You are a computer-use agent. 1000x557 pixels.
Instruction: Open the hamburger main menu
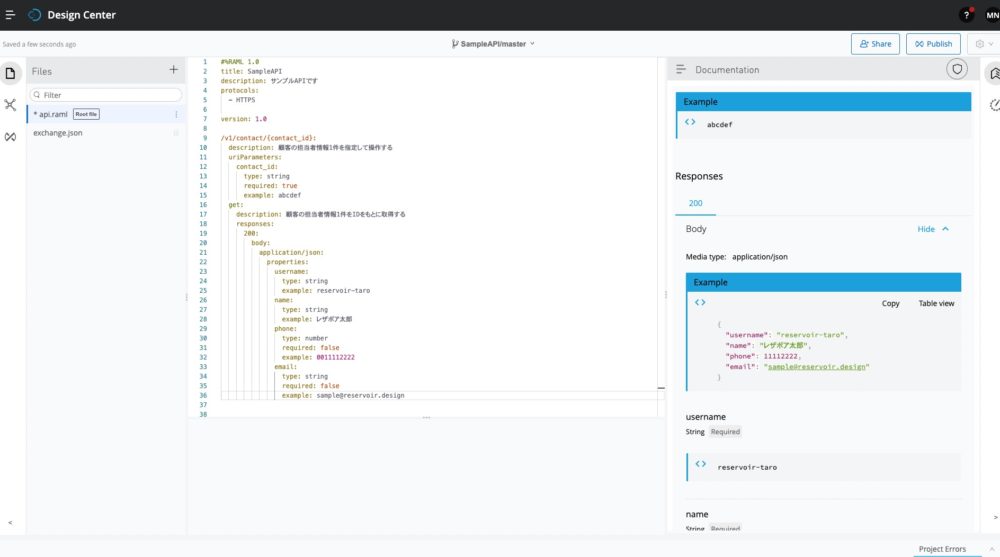tap(10, 15)
